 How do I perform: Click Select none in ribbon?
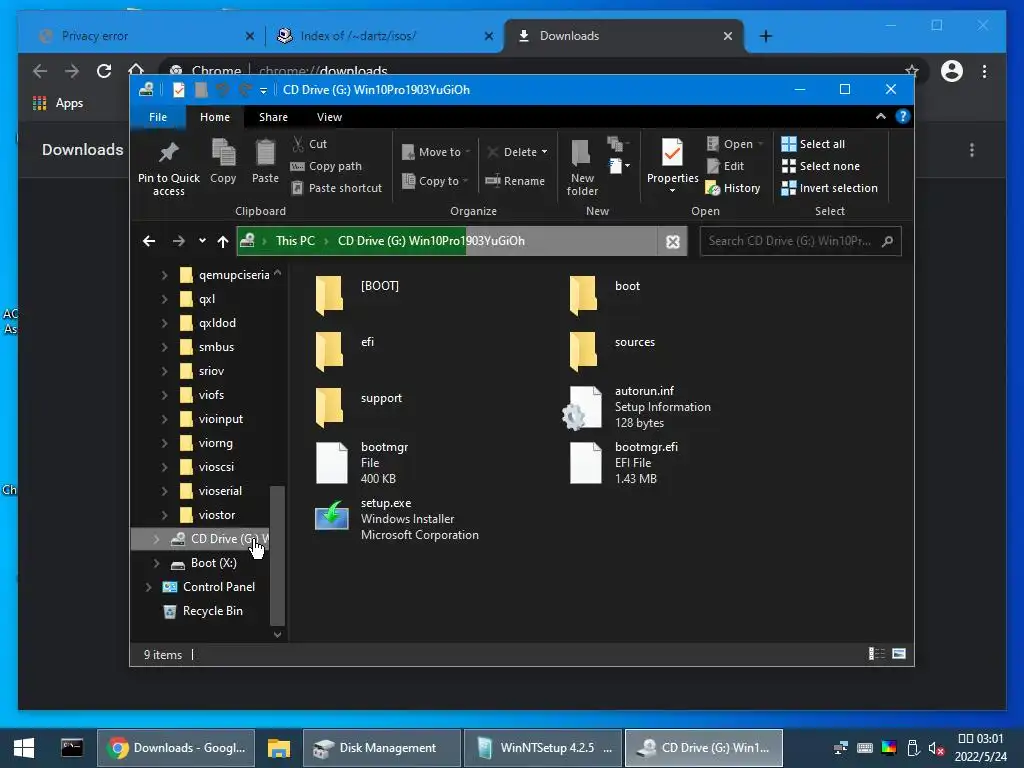click(x=821, y=166)
